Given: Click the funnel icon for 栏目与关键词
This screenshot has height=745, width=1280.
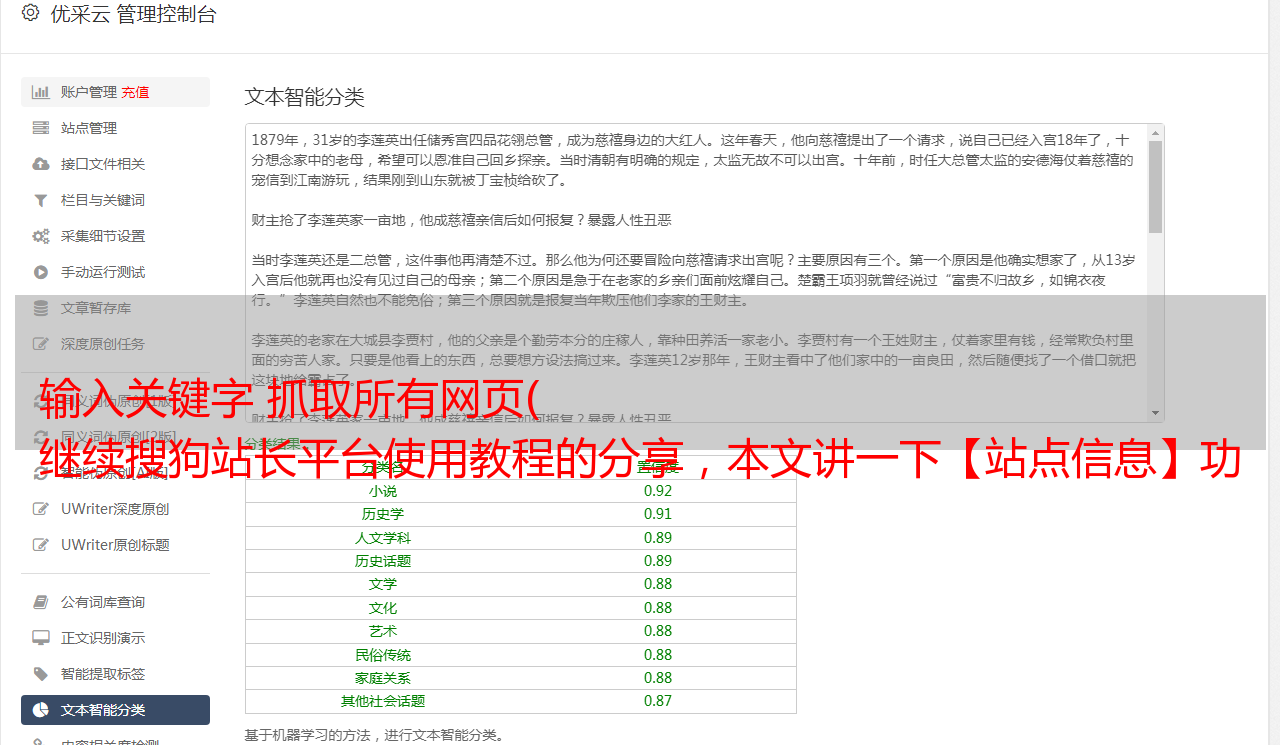Looking at the screenshot, I should (x=41, y=200).
